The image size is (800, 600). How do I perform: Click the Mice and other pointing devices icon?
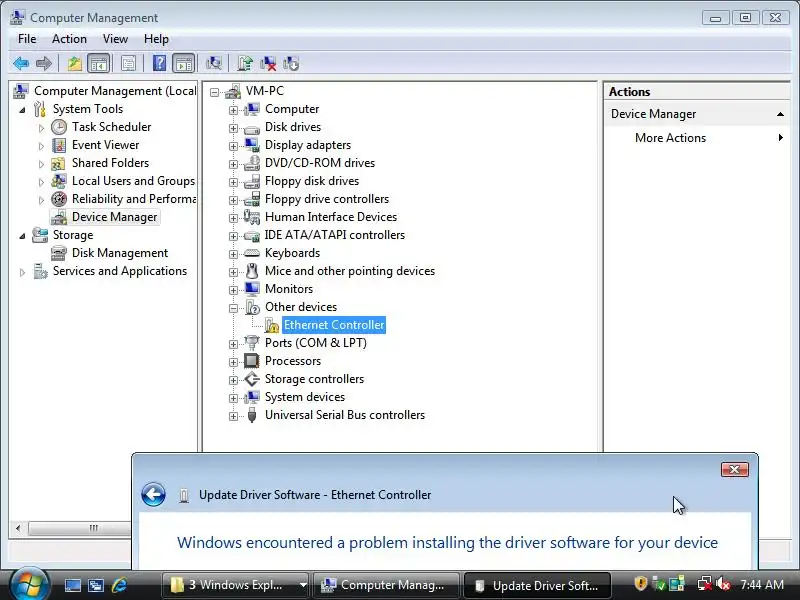click(252, 271)
